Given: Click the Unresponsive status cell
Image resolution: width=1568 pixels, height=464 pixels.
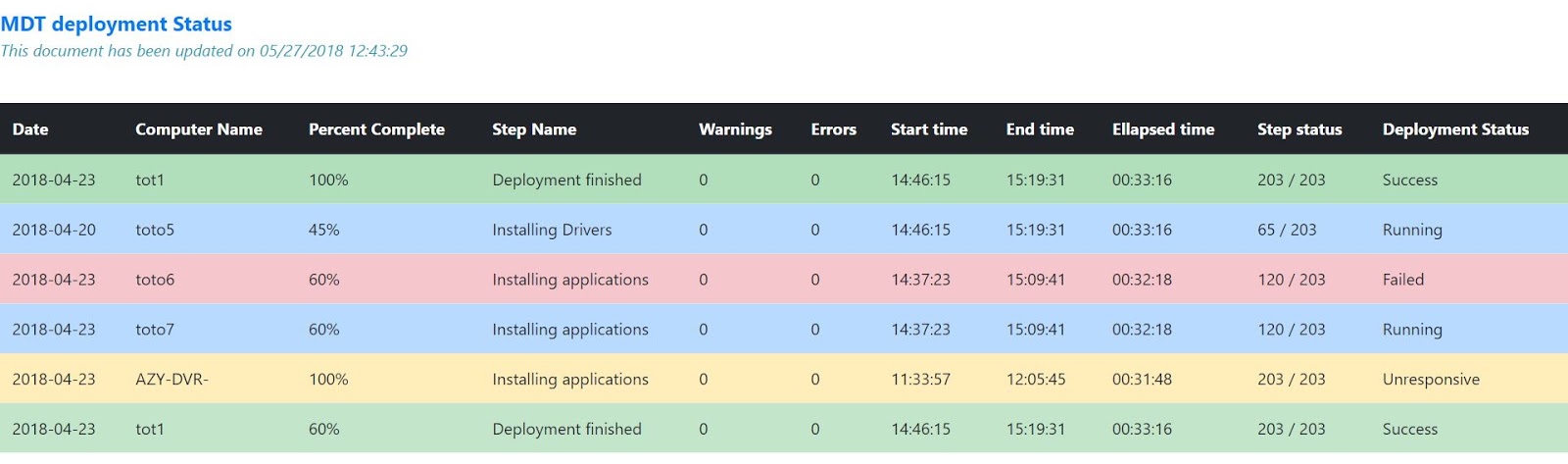Looking at the screenshot, I should (1431, 380).
